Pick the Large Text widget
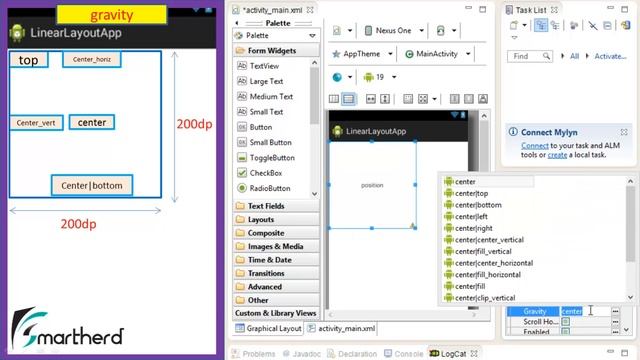 [266, 81]
